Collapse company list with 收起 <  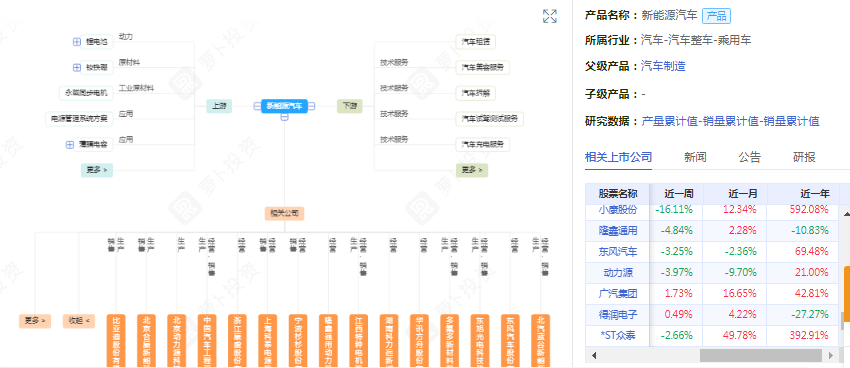tap(79, 321)
